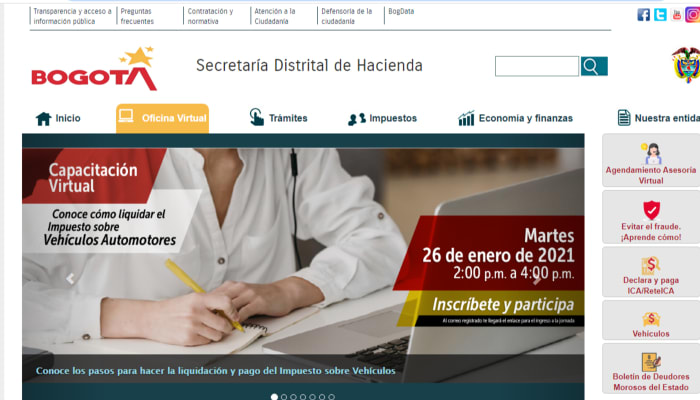Click the car dollar icon above Vehículos
The height and width of the screenshot is (400, 700).
(651, 319)
